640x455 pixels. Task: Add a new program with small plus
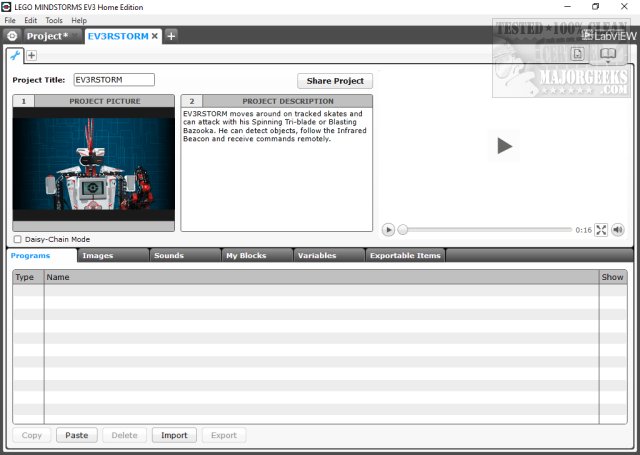coord(31,55)
